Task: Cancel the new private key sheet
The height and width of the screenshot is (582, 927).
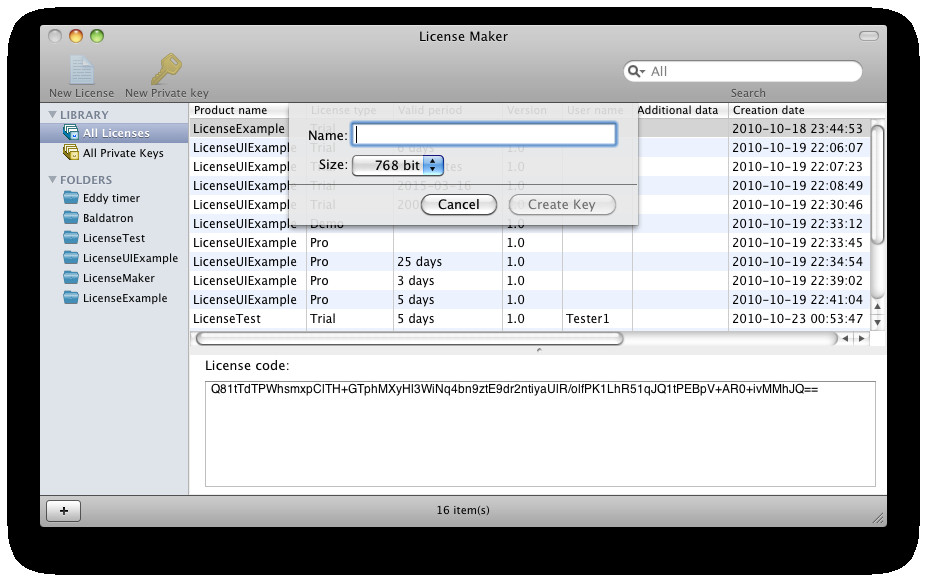Action: click(459, 205)
